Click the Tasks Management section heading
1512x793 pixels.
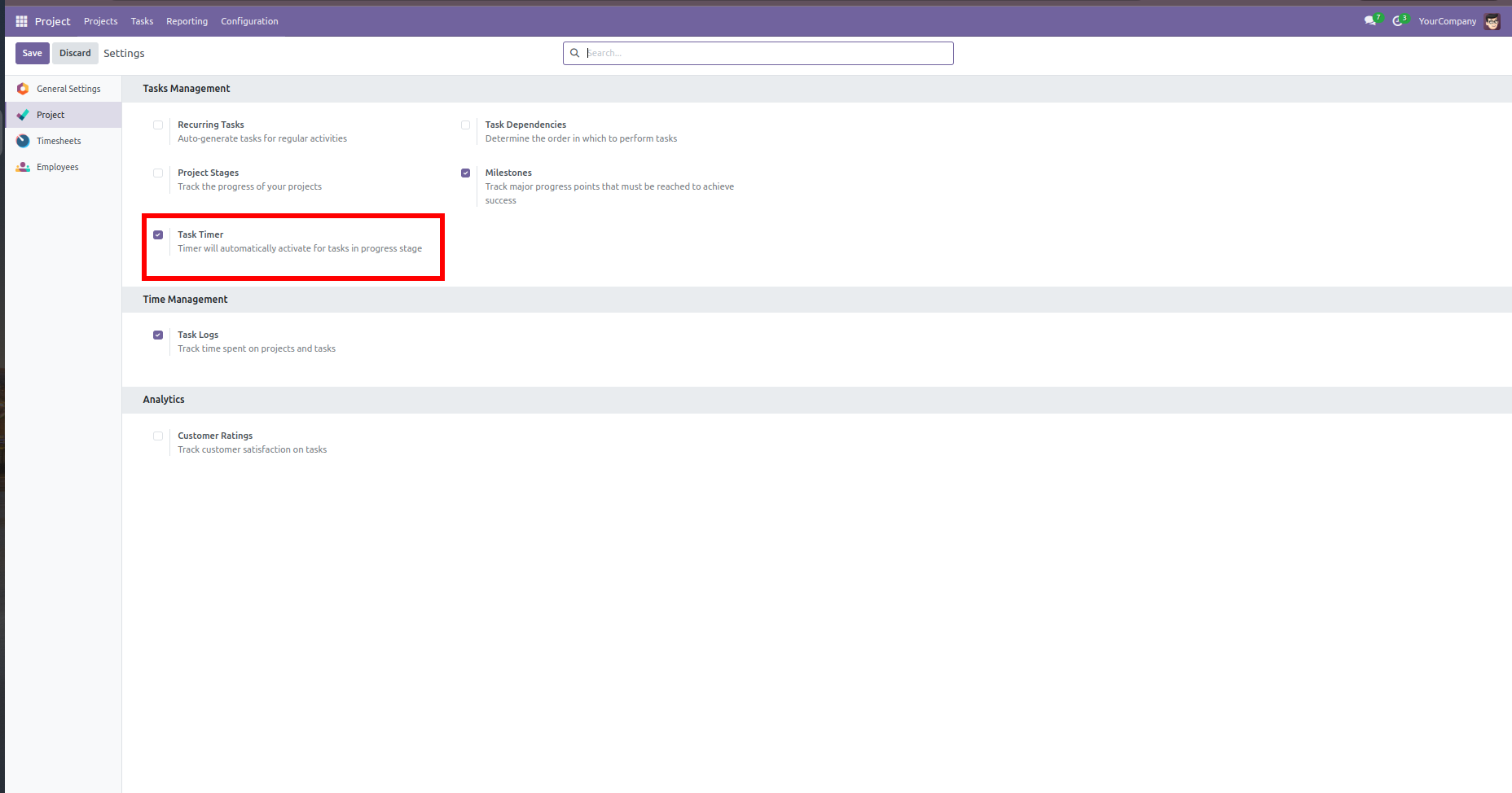point(187,89)
